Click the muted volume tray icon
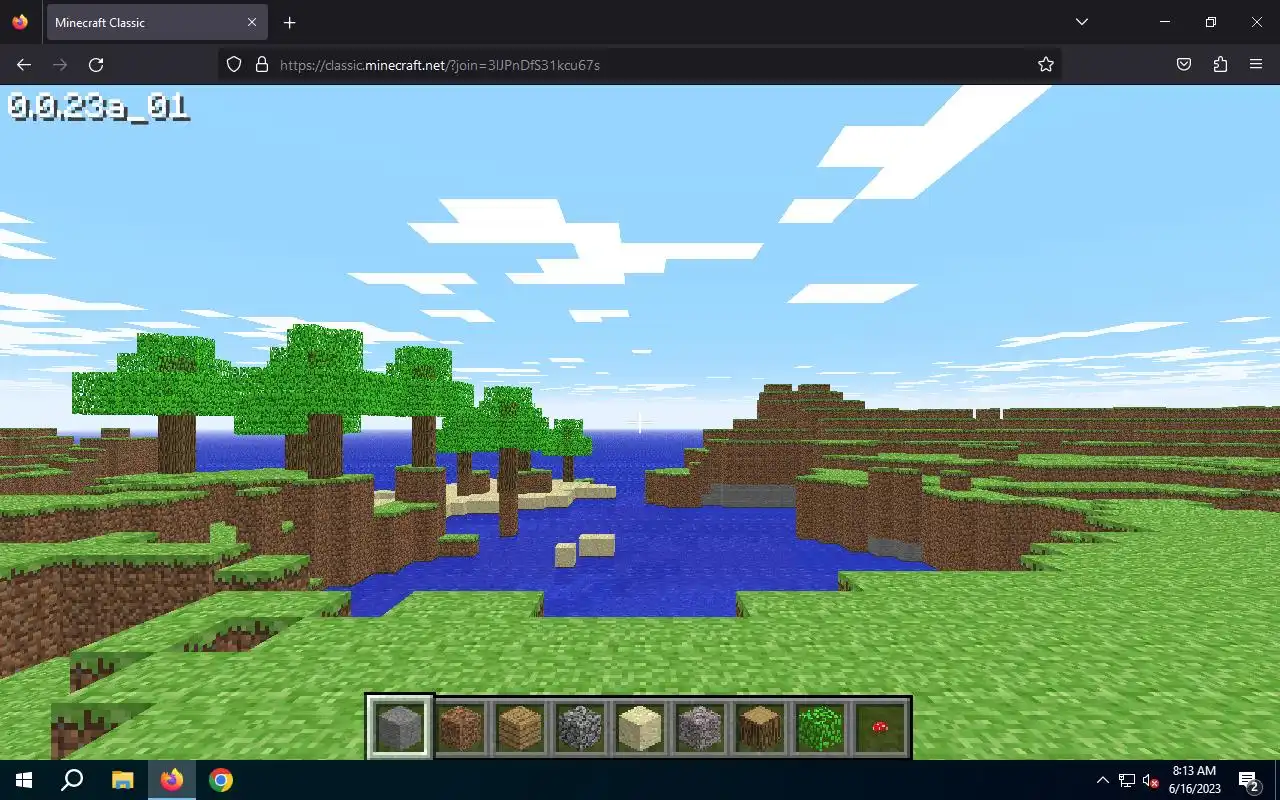This screenshot has height=800, width=1280. [x=1151, y=781]
